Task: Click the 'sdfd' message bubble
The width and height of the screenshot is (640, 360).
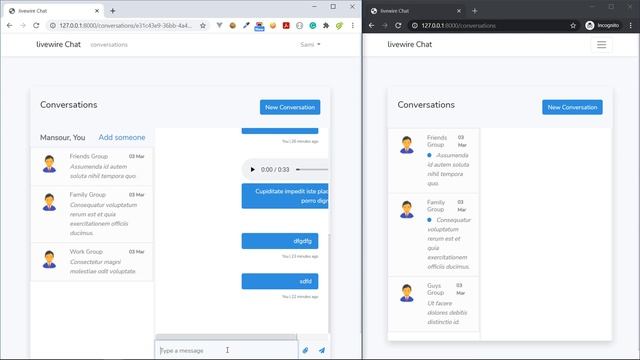Action: [280, 281]
